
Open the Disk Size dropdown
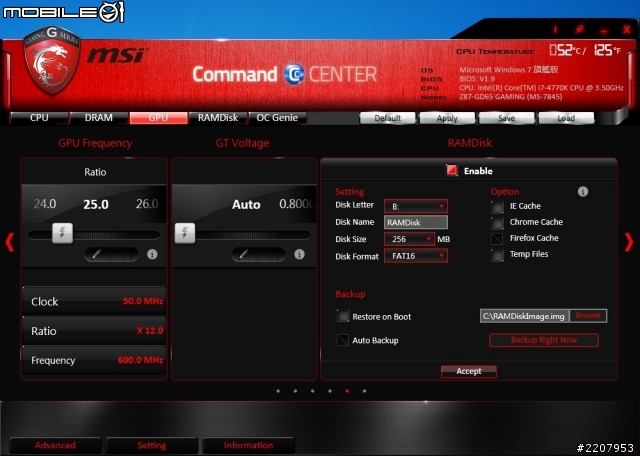click(x=409, y=239)
